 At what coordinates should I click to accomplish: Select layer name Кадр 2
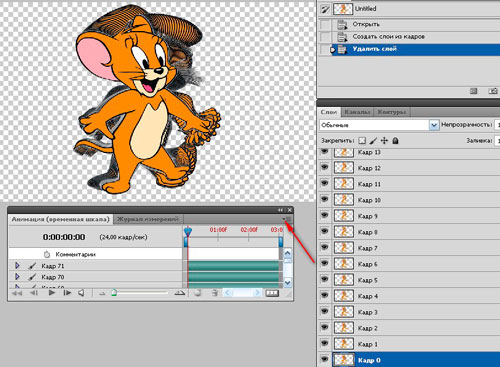pyautogui.click(x=368, y=328)
